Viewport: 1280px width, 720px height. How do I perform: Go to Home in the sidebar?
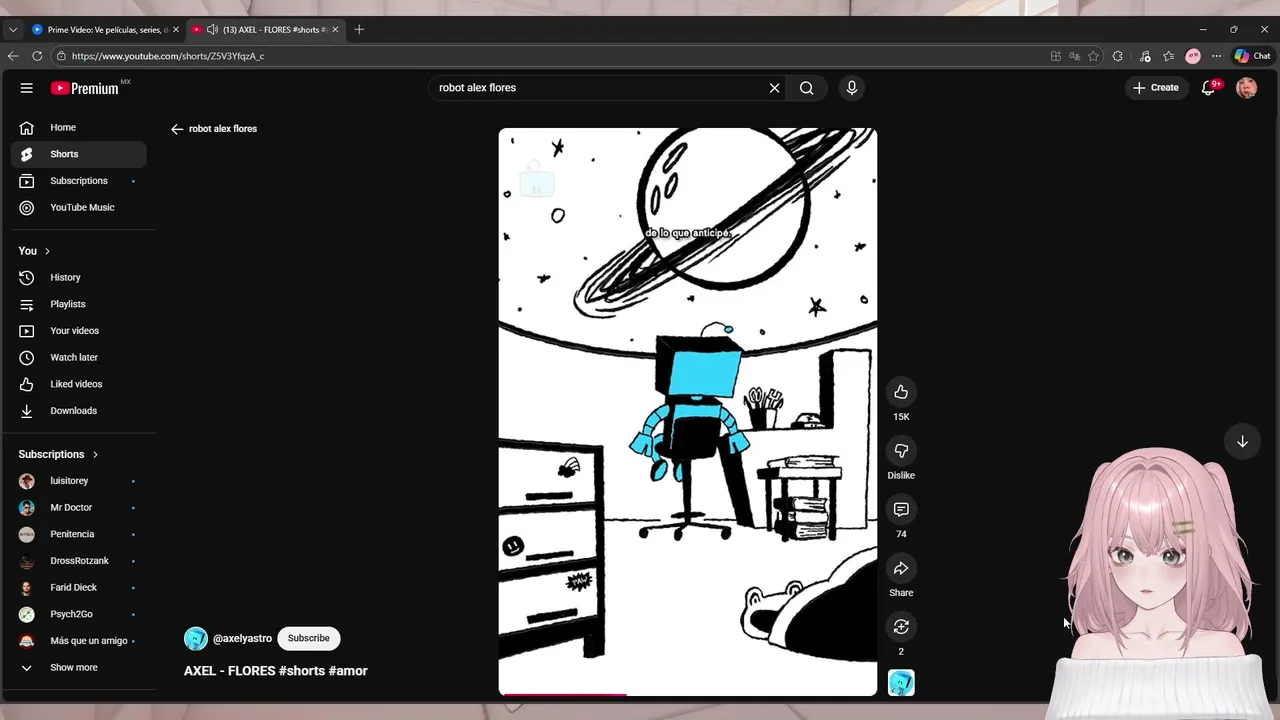(79, 127)
